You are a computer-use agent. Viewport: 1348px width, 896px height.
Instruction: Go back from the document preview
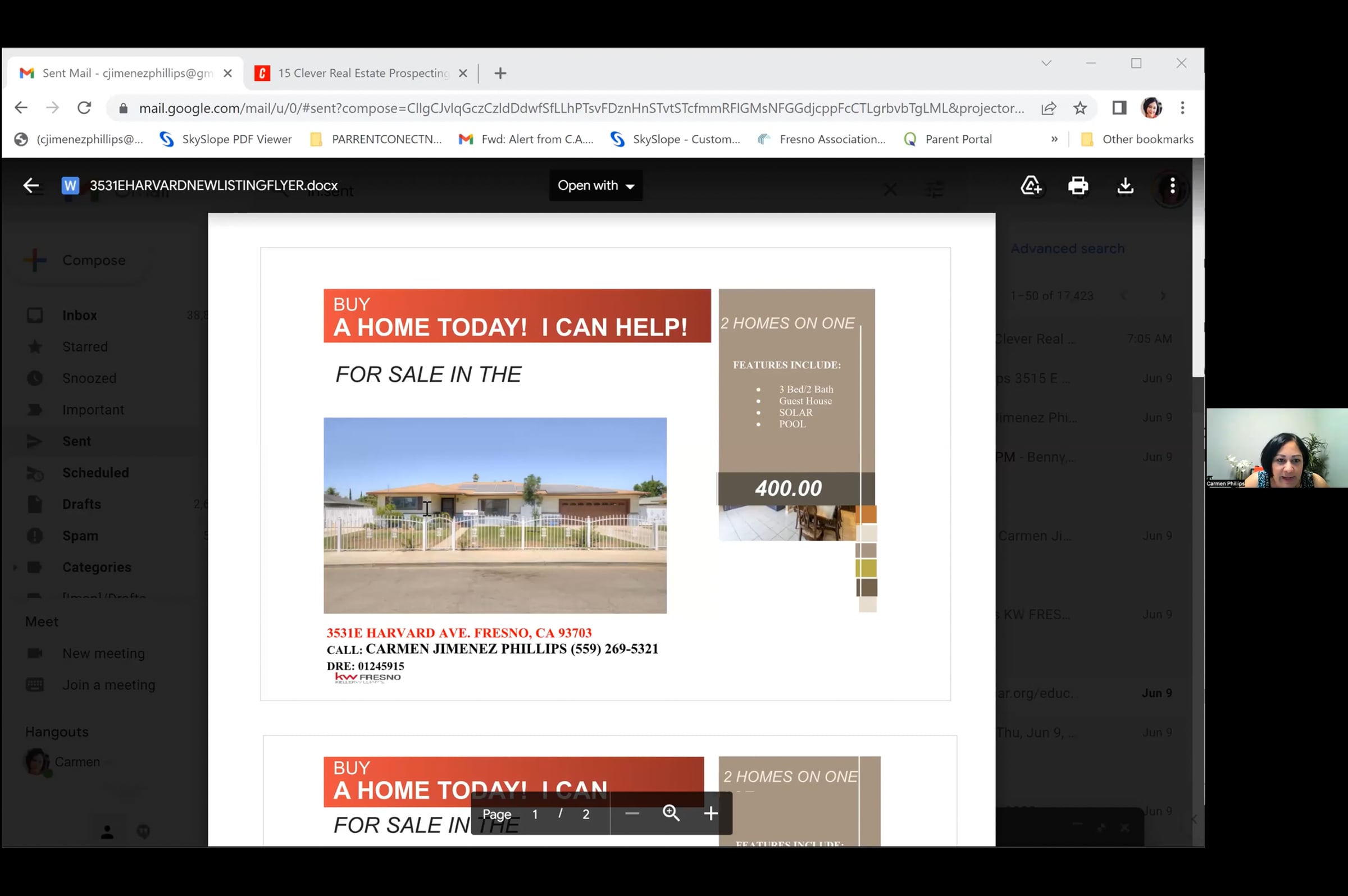(31, 186)
